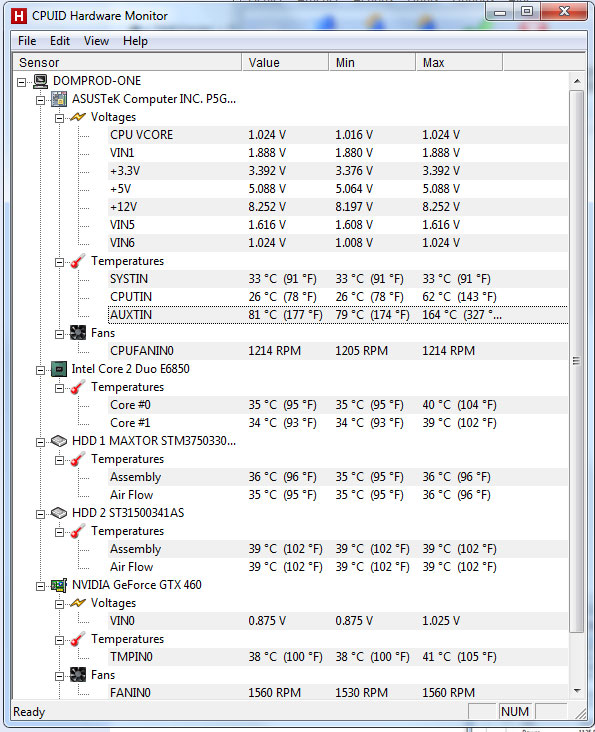Image resolution: width=595 pixels, height=732 pixels.
Task: Collapse the GTX 460 Temperatures group
Action: point(59,640)
